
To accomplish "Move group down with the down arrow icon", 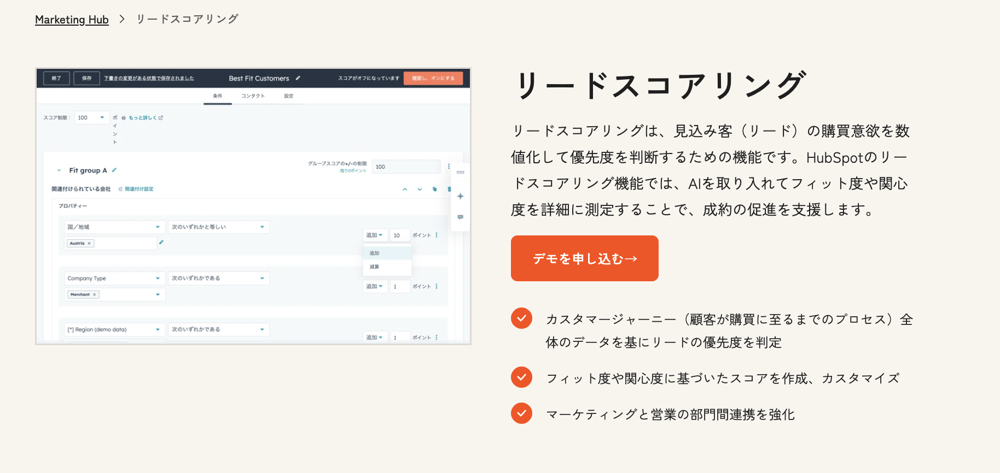I will (420, 189).
